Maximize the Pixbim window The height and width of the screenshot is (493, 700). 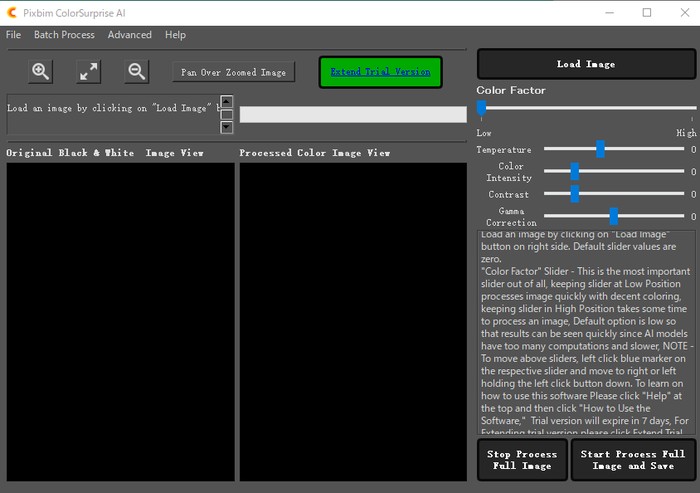646,13
